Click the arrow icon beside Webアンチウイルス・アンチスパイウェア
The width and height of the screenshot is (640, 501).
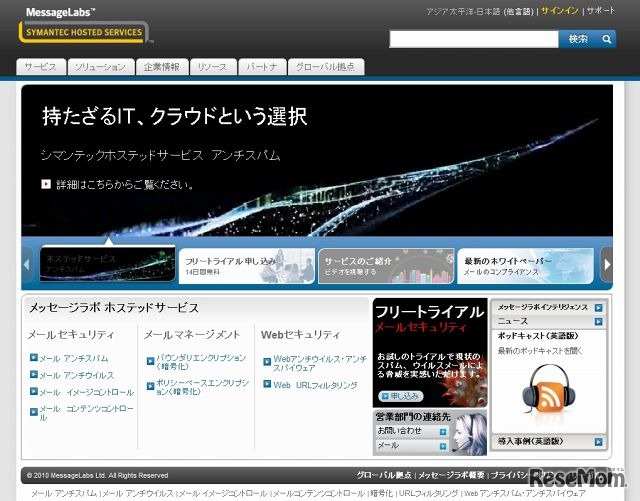pos(267,362)
